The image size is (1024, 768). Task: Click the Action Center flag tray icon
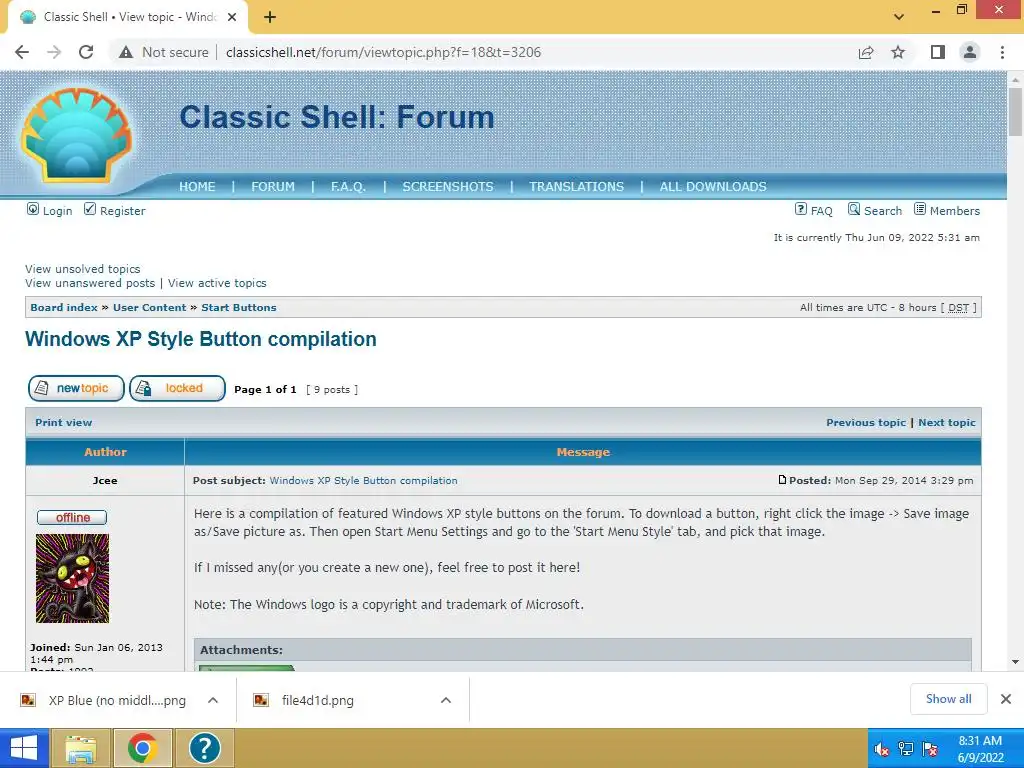click(x=930, y=749)
